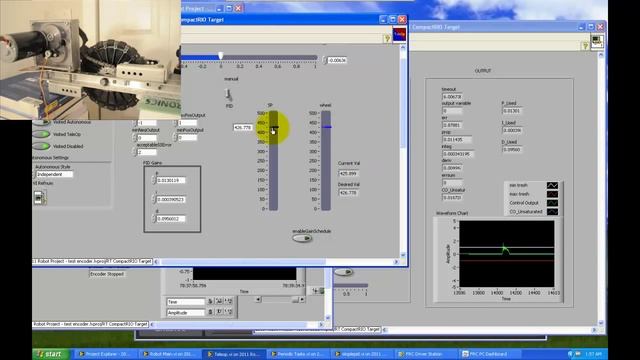Click the small horizontal slider in the rear window
640x360 pixels.
click(x=350, y=286)
